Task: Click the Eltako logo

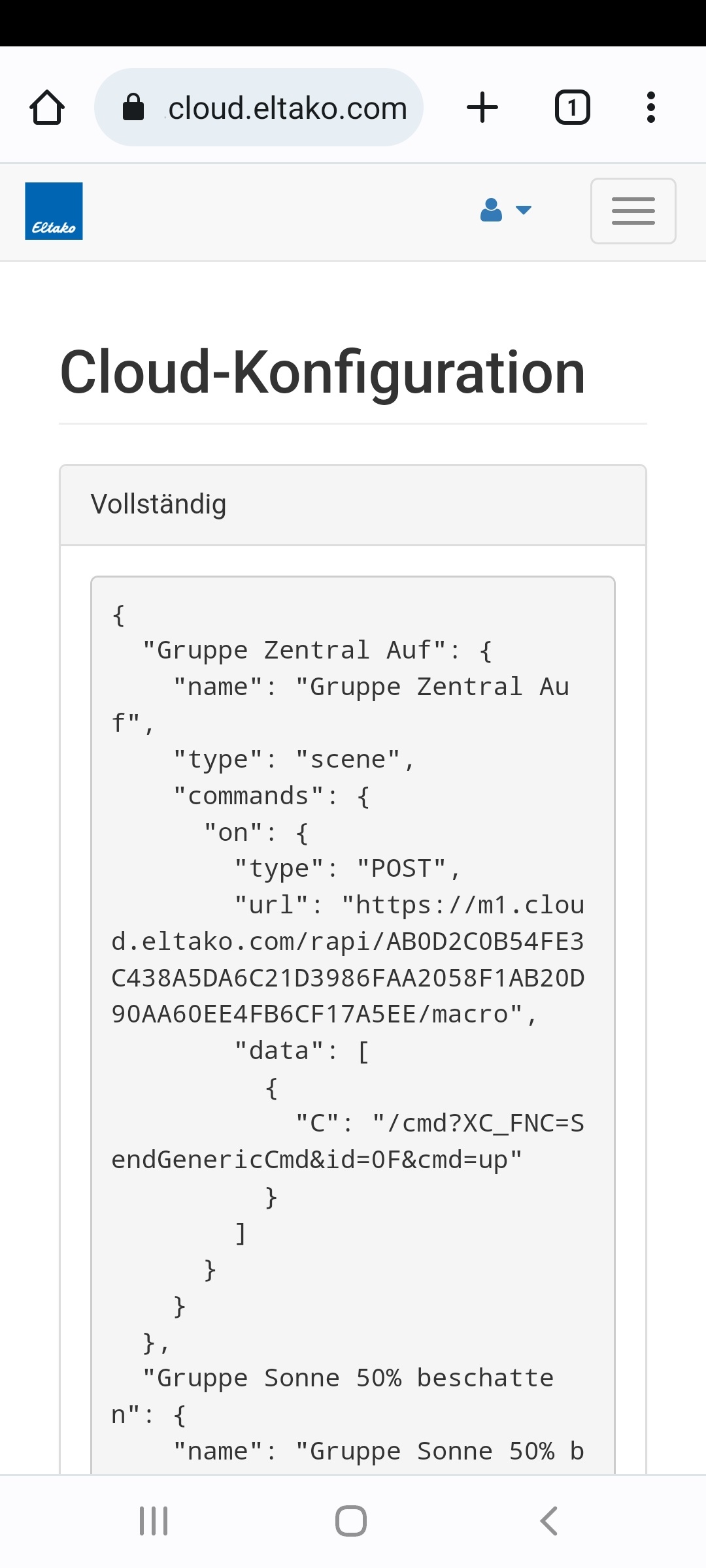Action: pyautogui.click(x=54, y=211)
